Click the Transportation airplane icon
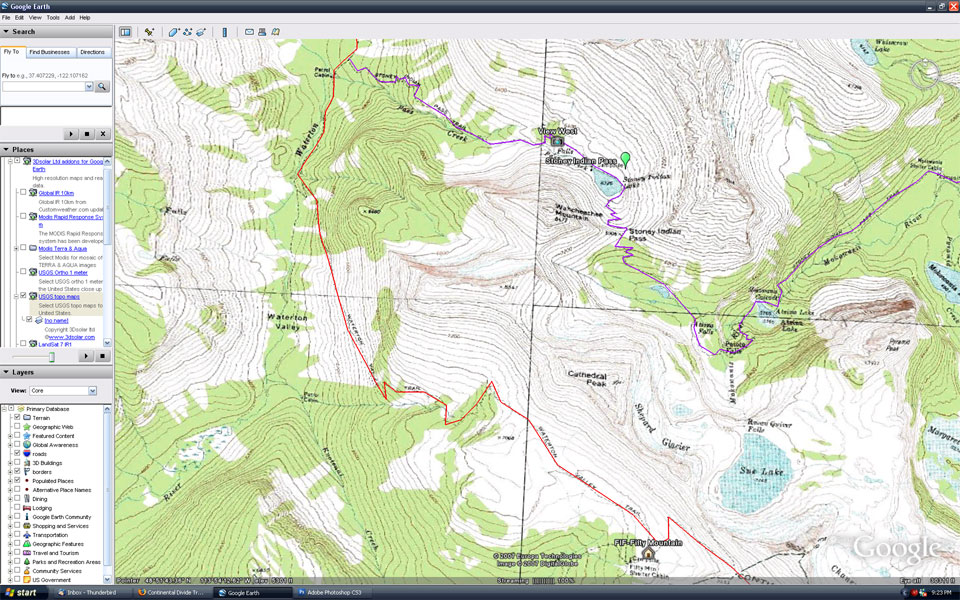 (x=26, y=535)
